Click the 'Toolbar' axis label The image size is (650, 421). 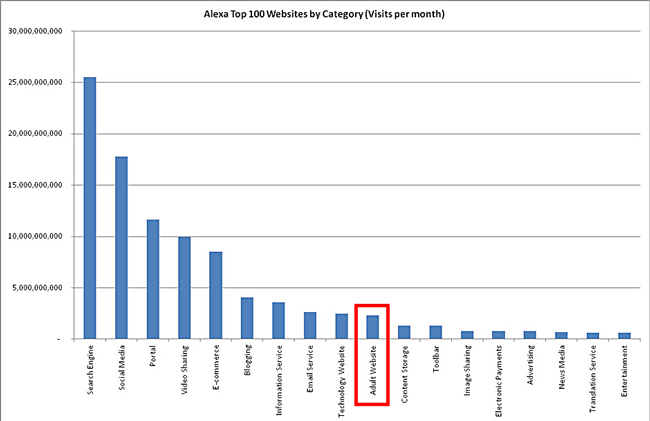[x=436, y=359]
